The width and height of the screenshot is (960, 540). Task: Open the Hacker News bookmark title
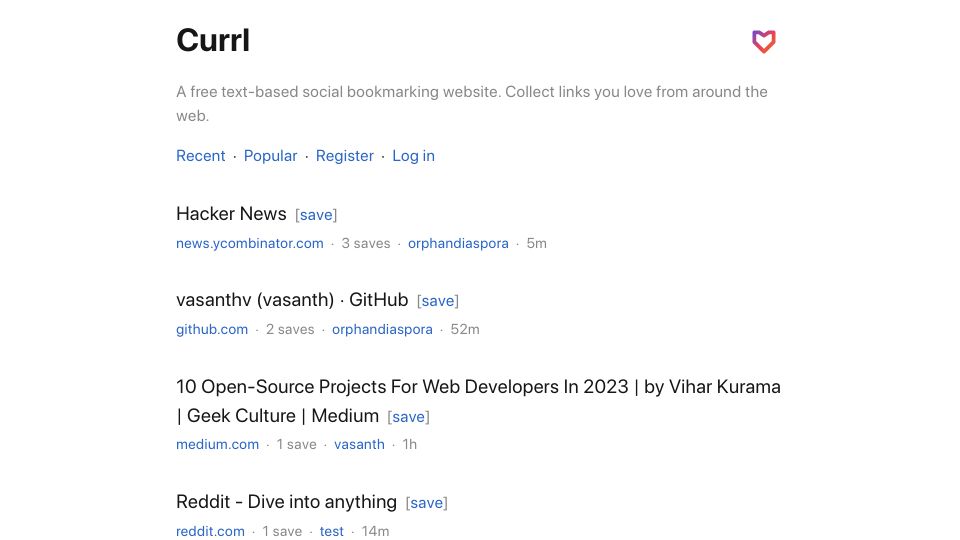231,214
